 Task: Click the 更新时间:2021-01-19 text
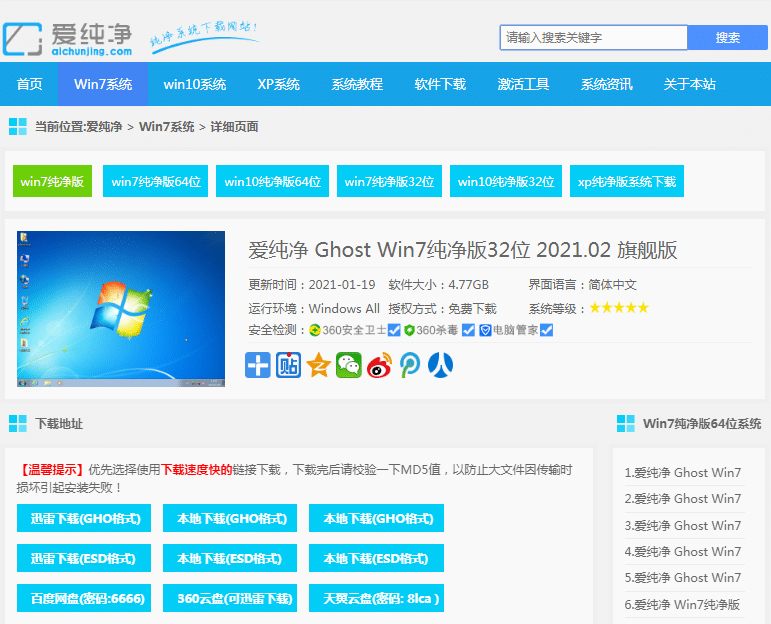click(312, 285)
